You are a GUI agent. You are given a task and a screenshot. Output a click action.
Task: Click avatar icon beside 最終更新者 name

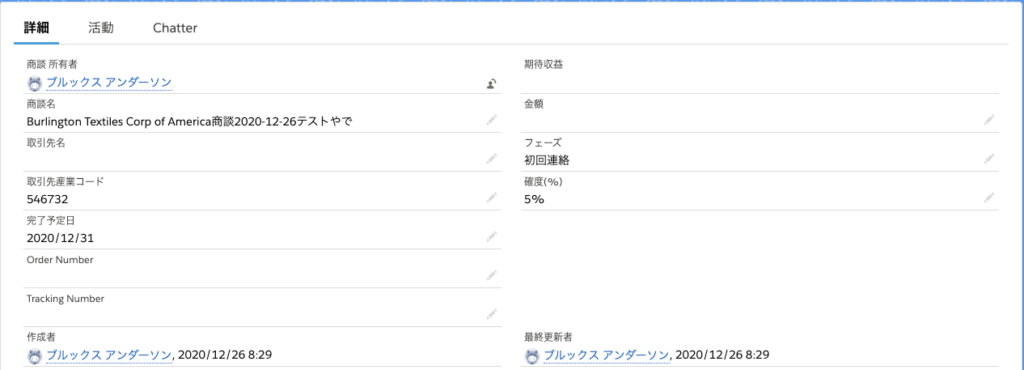(x=532, y=356)
